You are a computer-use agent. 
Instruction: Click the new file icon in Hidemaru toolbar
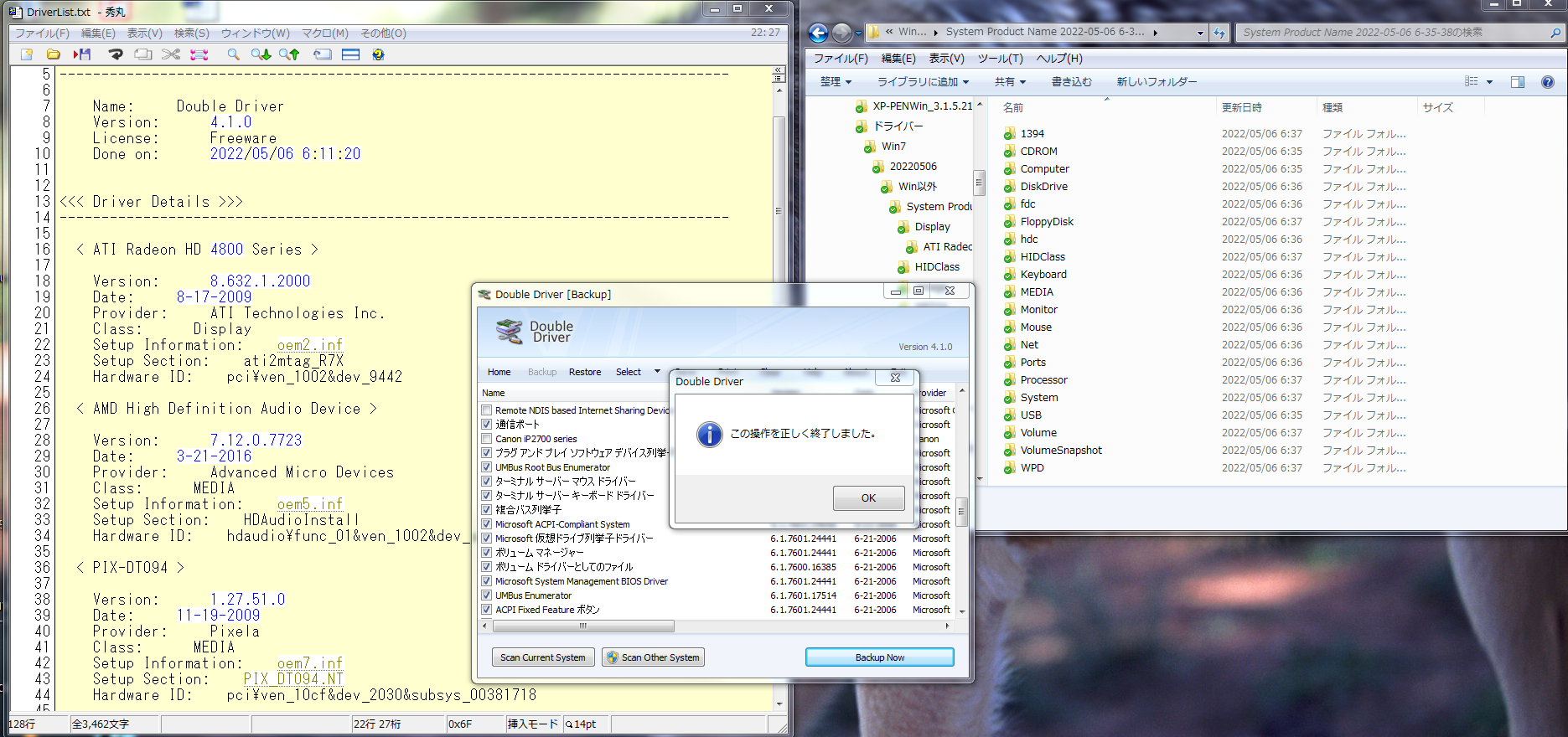[27, 54]
